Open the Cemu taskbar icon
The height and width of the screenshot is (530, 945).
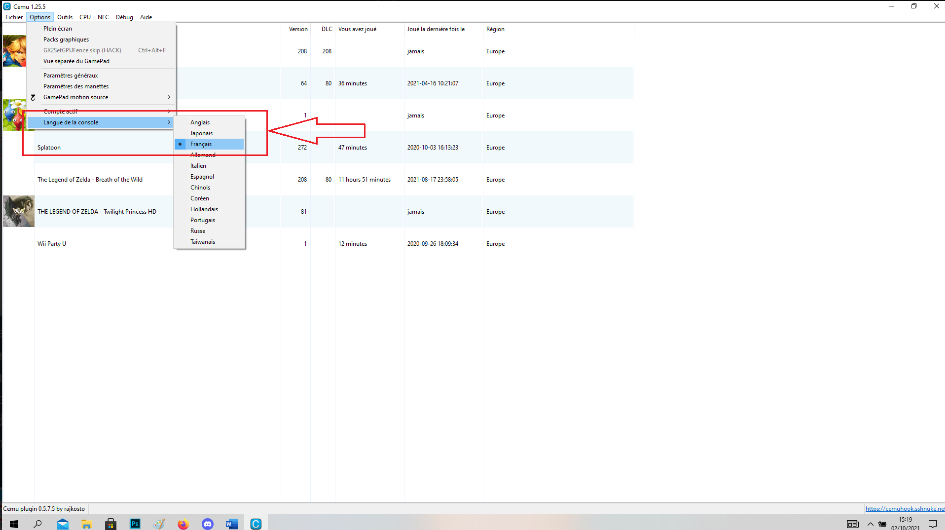point(256,523)
